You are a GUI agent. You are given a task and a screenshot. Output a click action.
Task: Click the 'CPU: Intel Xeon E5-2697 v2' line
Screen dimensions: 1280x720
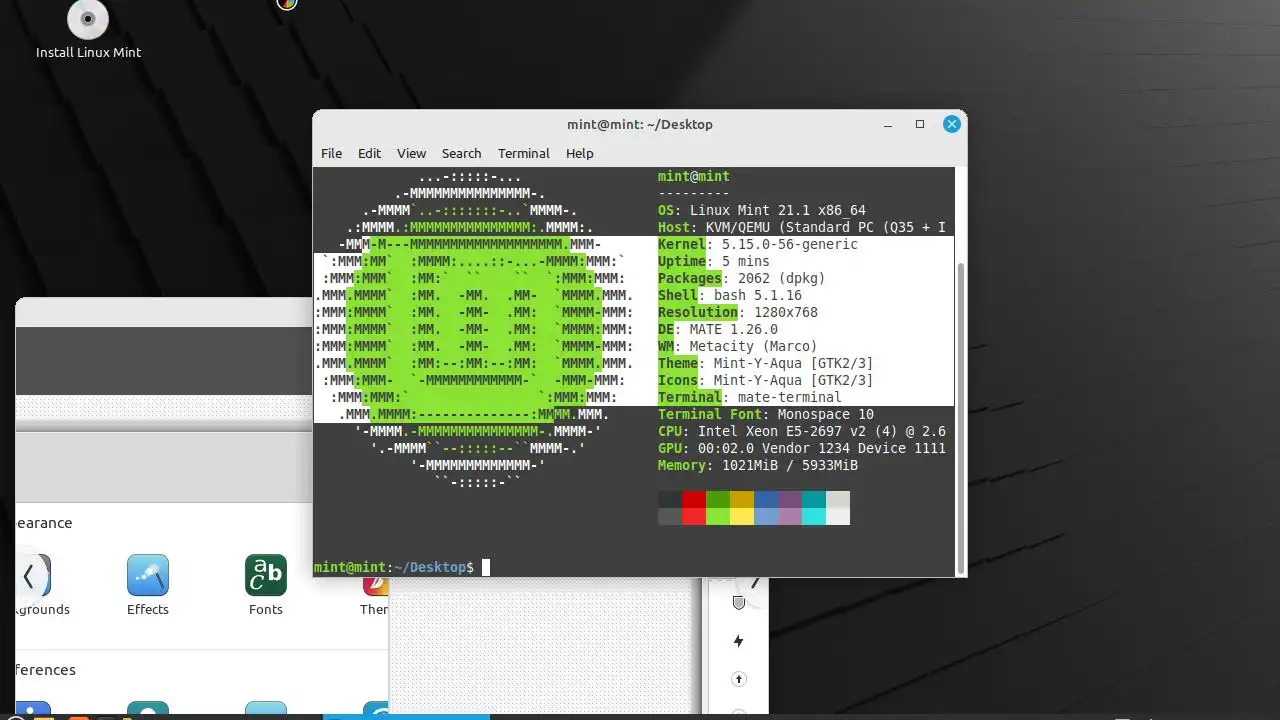[802, 431]
